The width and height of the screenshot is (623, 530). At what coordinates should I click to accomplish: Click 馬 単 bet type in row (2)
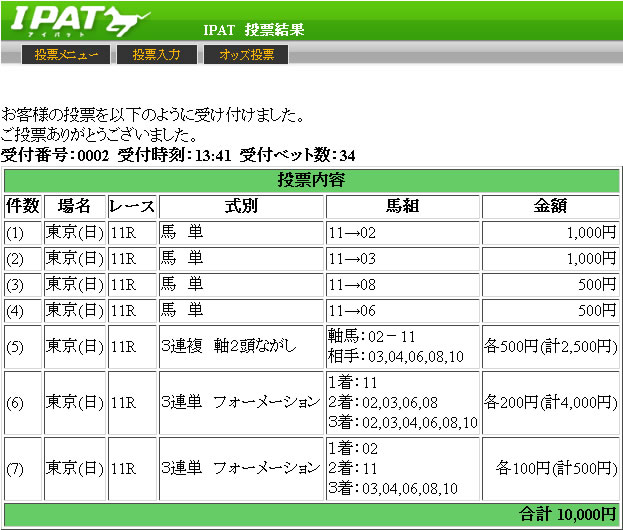point(241,259)
